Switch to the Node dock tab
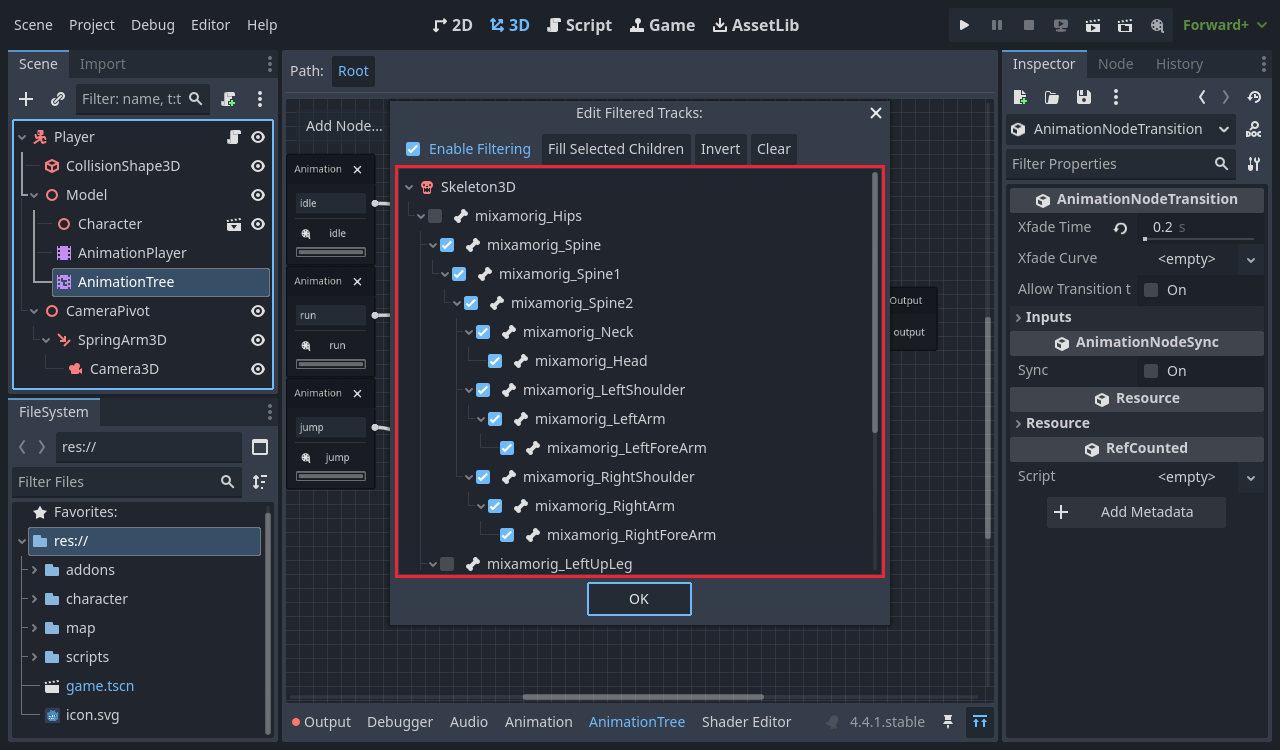Image resolution: width=1280 pixels, height=750 pixels. point(1116,64)
